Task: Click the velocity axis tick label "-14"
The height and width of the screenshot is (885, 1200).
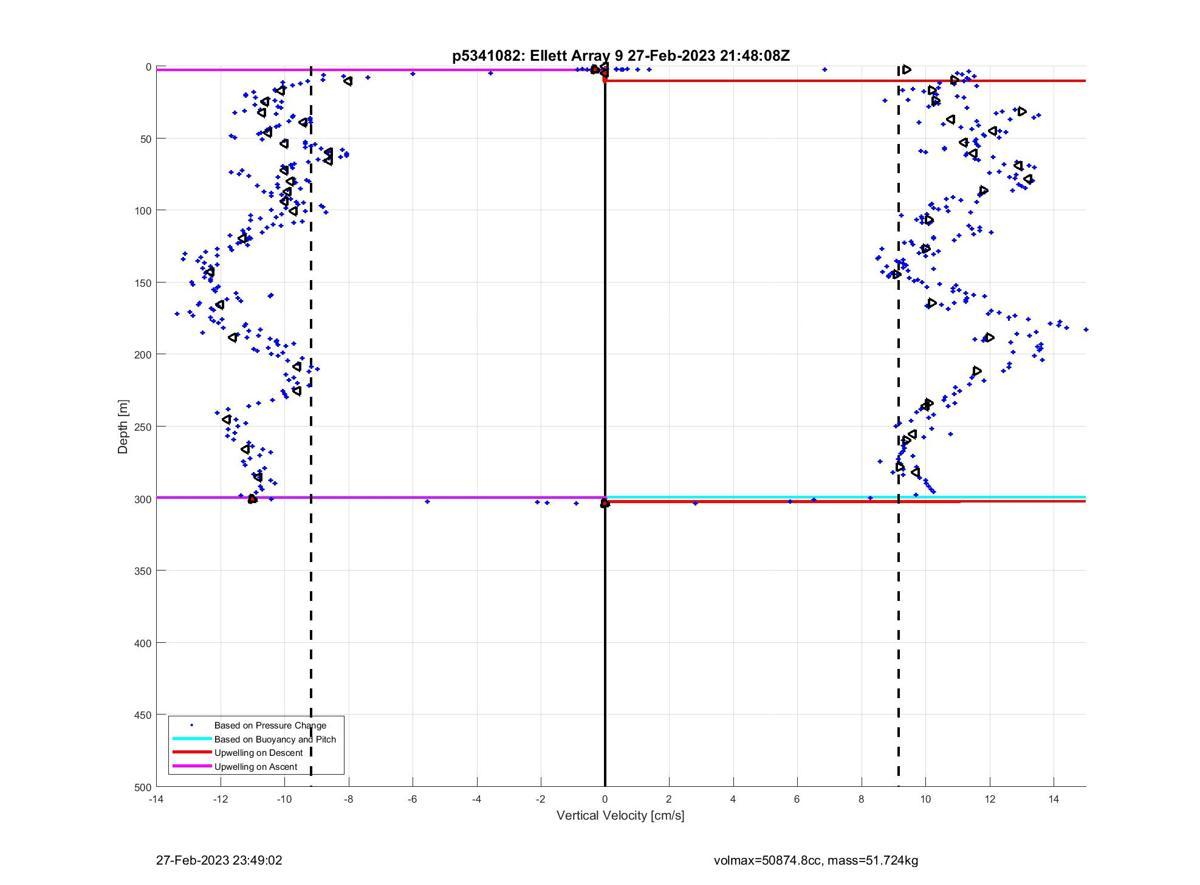Action: [156, 799]
